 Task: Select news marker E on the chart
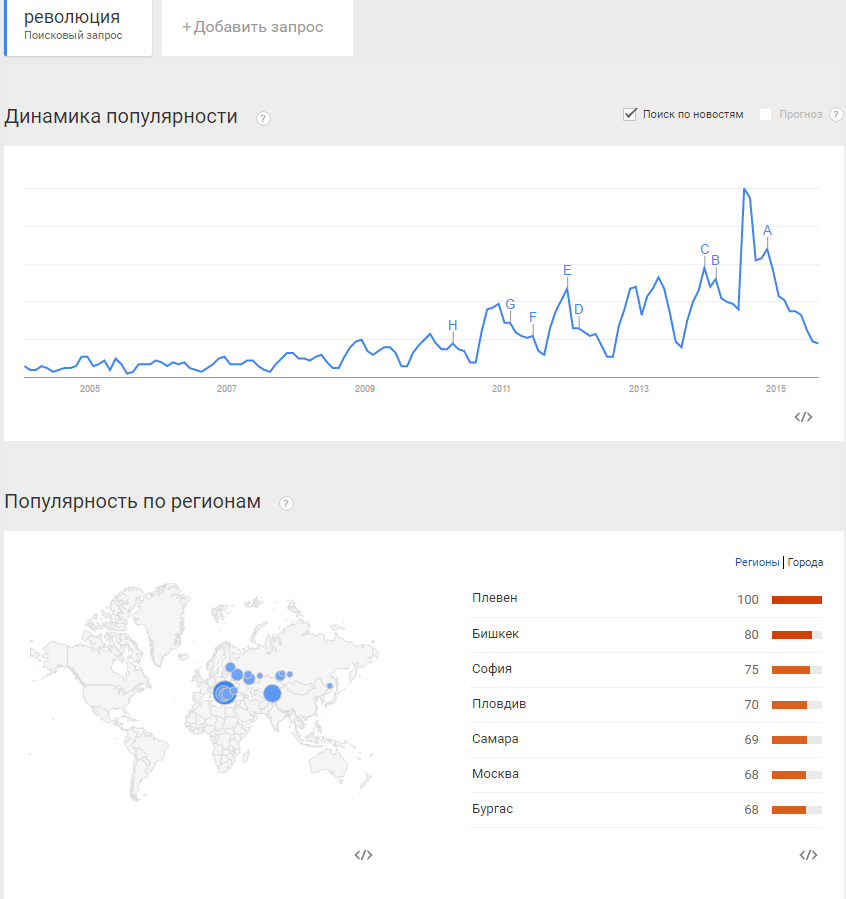point(567,270)
